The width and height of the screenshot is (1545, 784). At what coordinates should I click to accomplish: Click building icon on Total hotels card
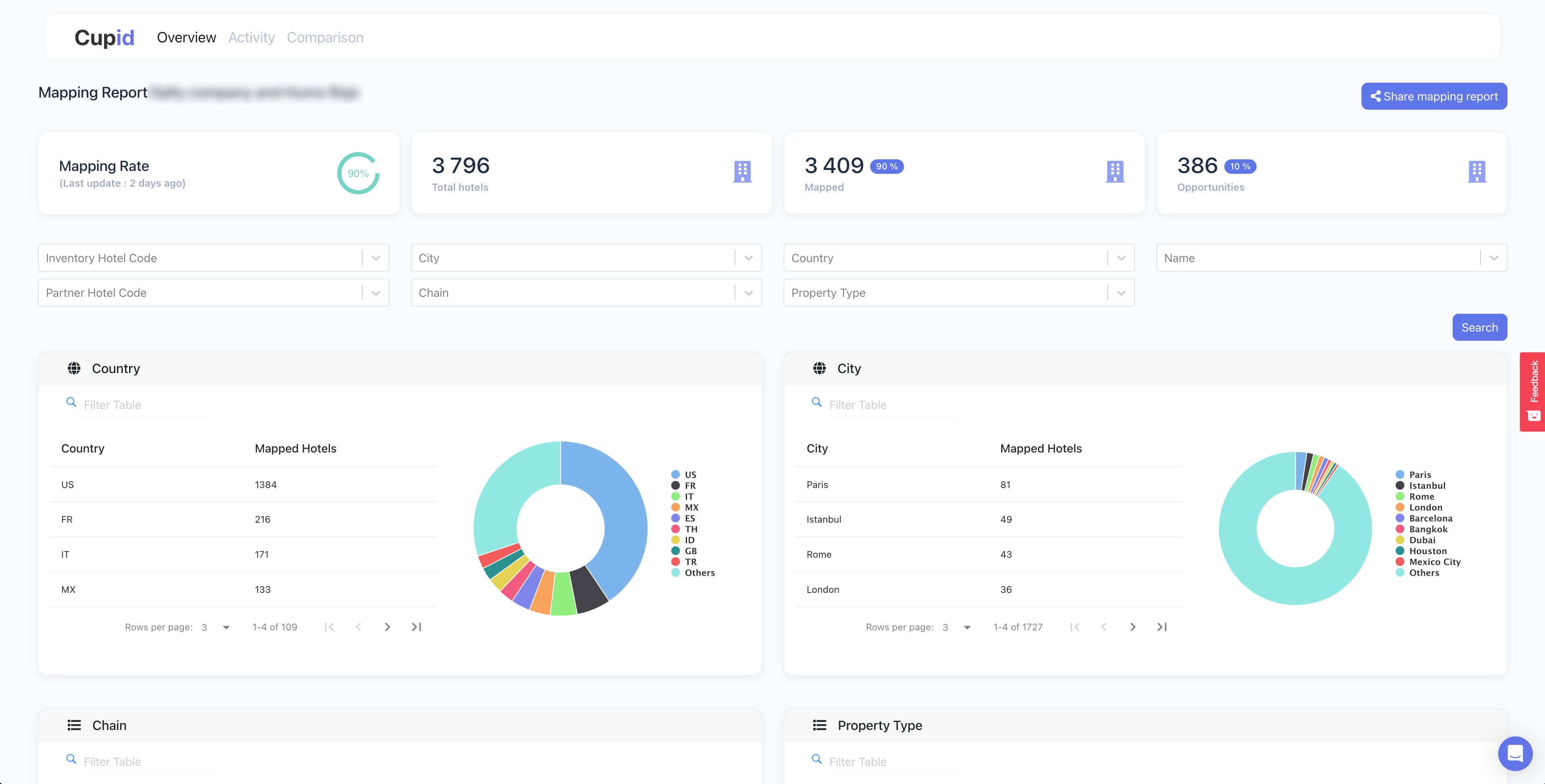pyautogui.click(x=742, y=172)
